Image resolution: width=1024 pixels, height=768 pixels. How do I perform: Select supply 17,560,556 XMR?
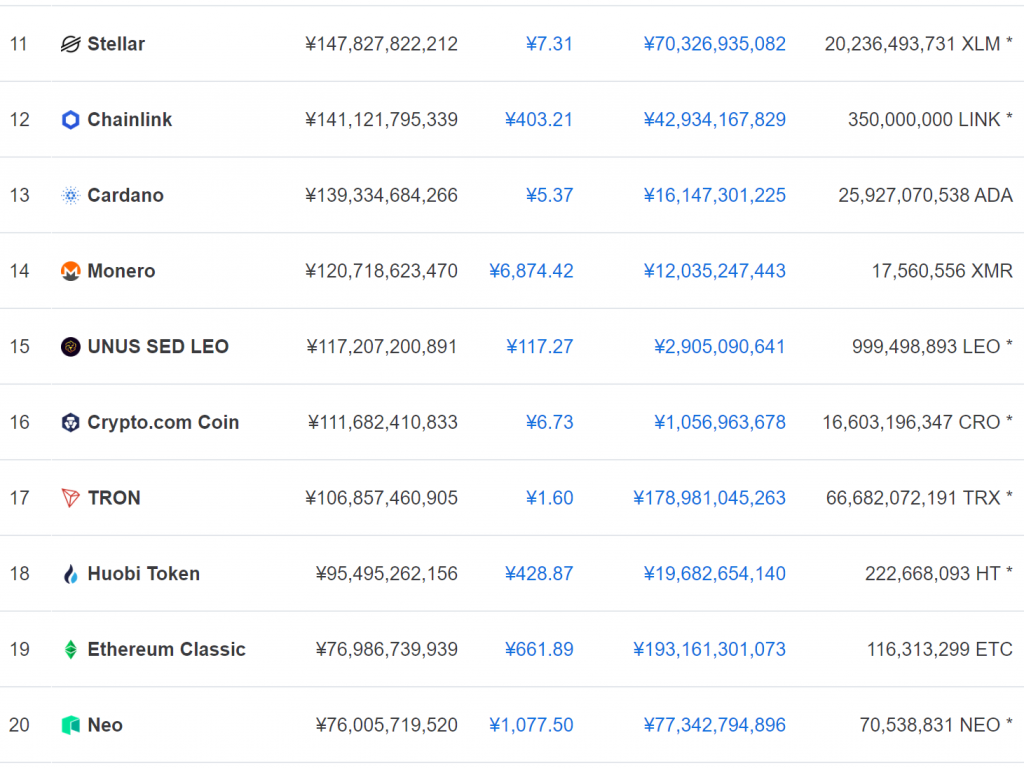pos(942,271)
